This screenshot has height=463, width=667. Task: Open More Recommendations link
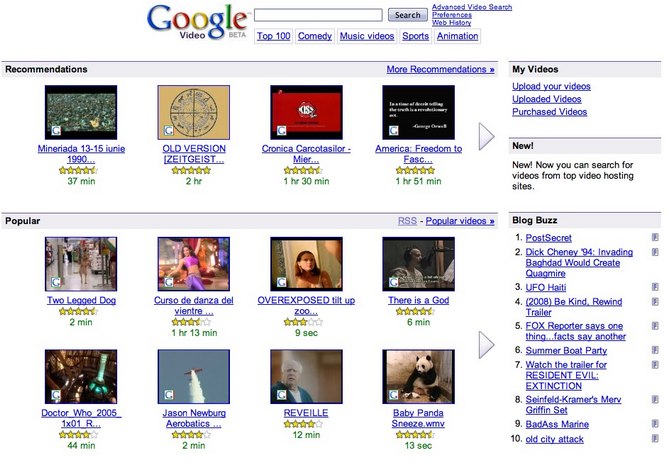coord(440,69)
